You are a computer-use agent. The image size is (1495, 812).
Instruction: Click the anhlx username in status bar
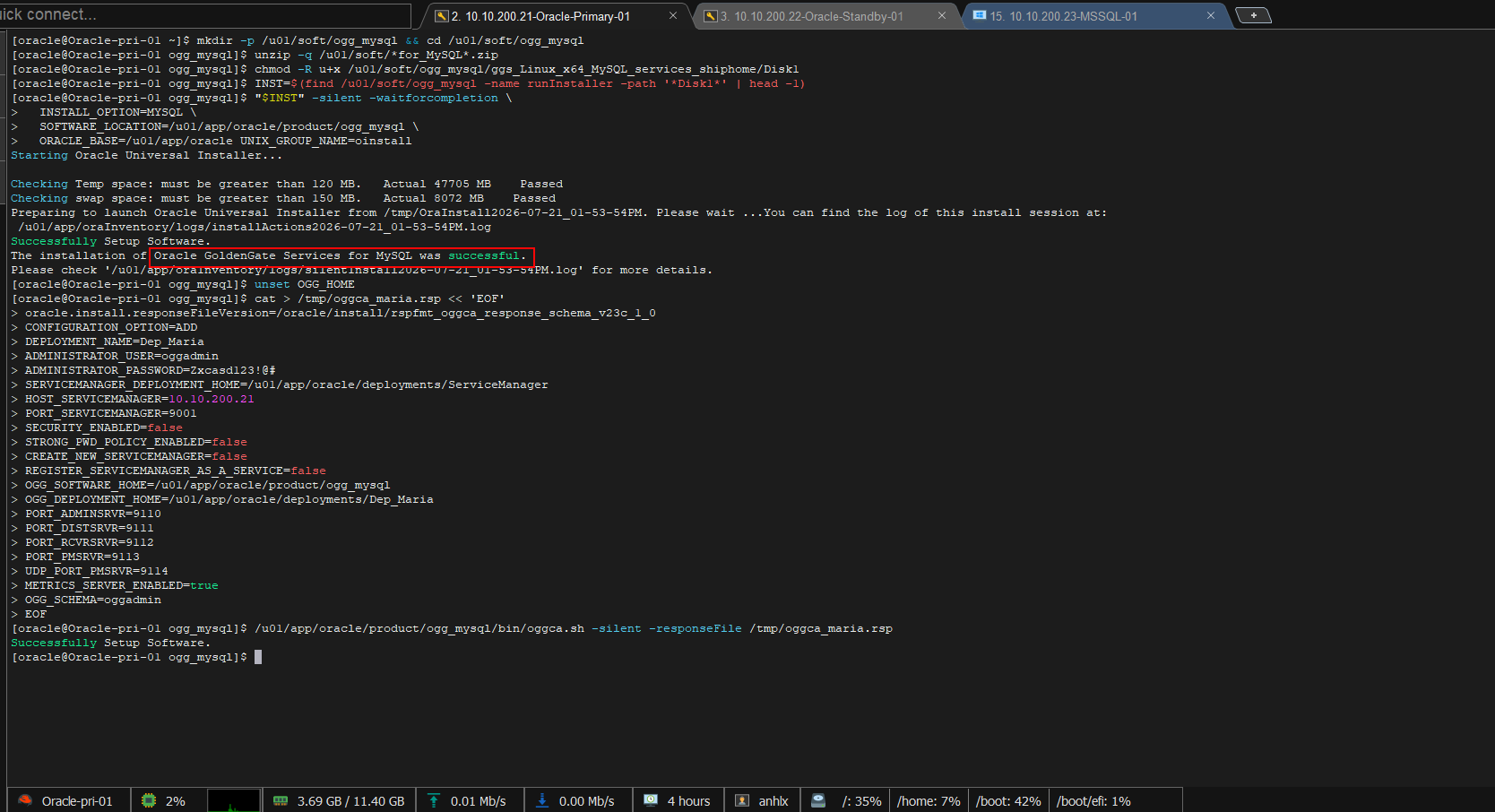(773, 801)
